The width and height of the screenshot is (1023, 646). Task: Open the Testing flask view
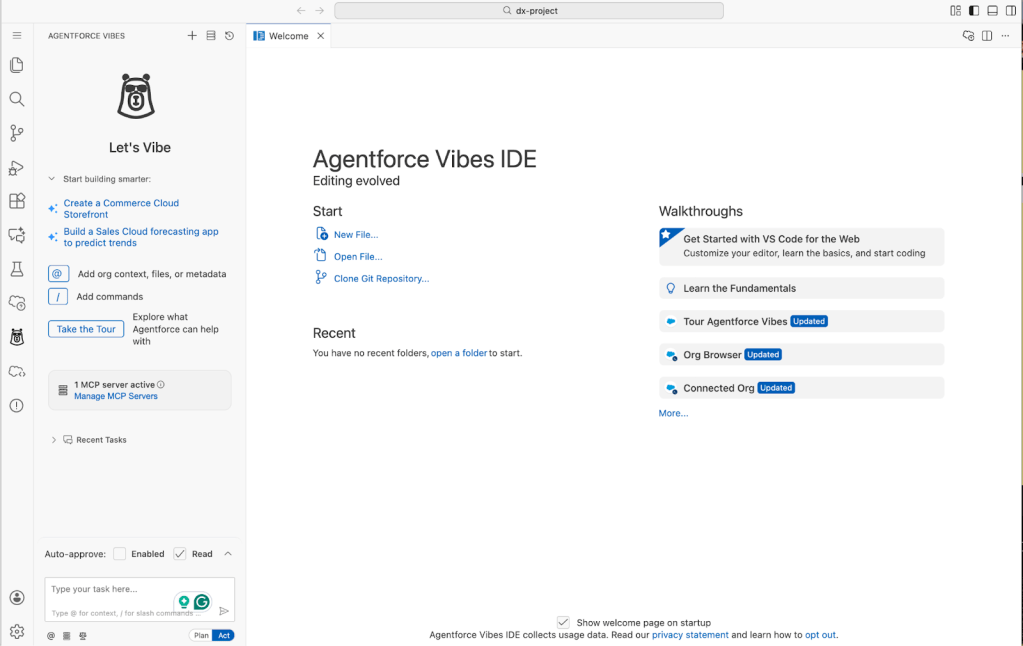[16, 269]
